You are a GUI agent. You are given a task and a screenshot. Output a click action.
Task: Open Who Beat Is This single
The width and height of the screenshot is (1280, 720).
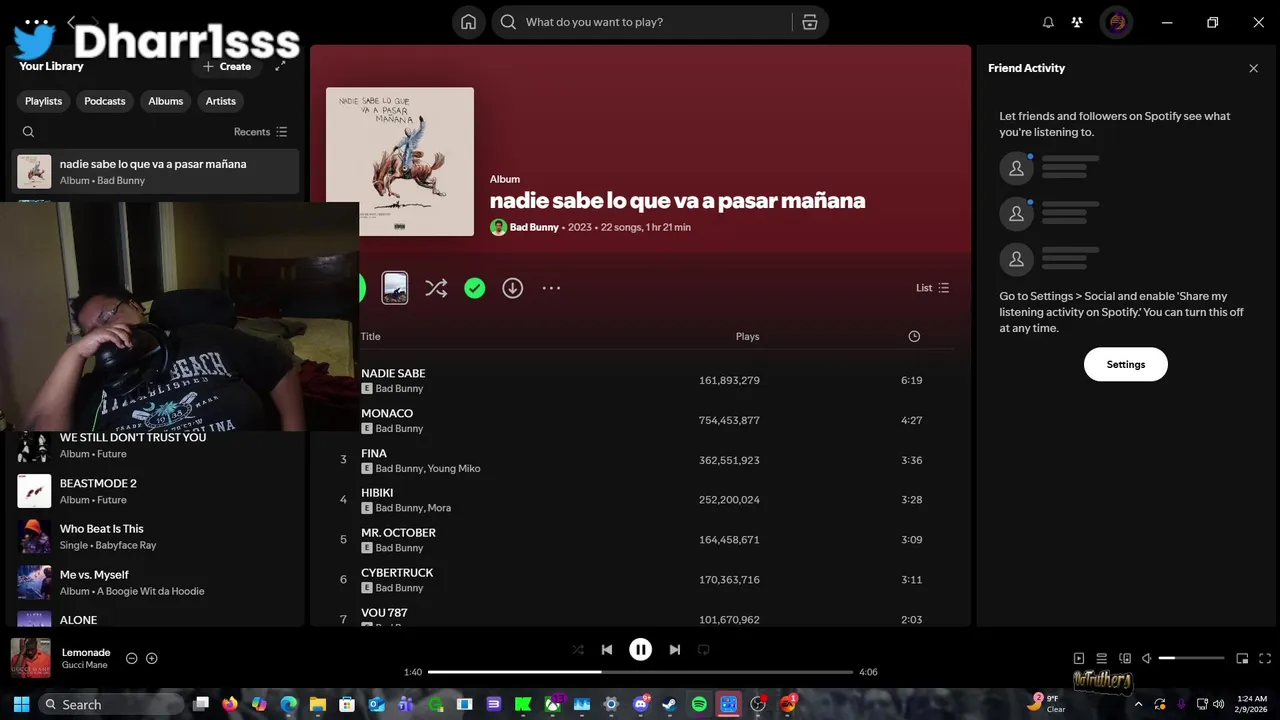[x=155, y=537]
